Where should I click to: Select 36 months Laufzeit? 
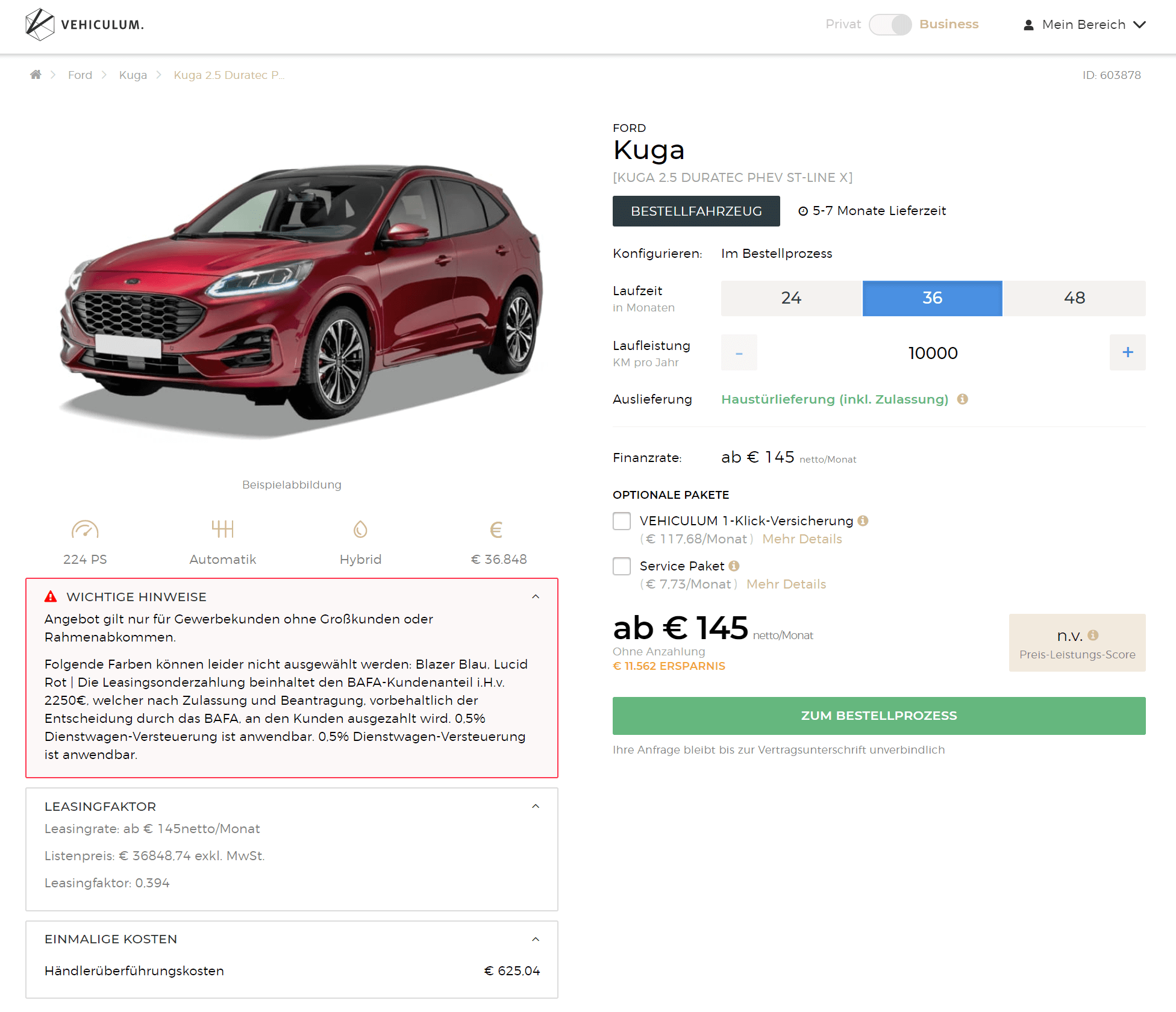click(933, 298)
